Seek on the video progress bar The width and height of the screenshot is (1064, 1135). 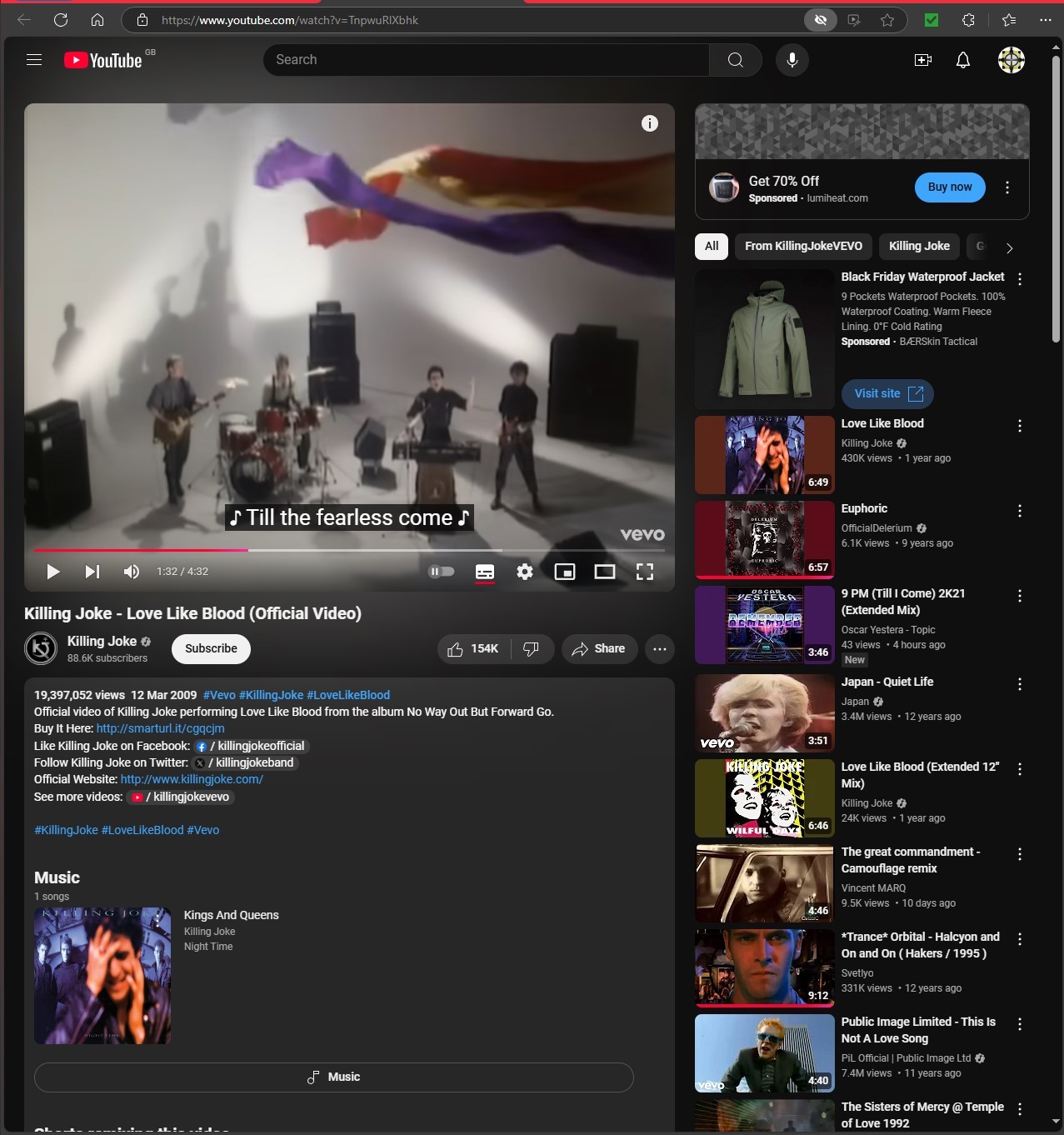coord(349,550)
